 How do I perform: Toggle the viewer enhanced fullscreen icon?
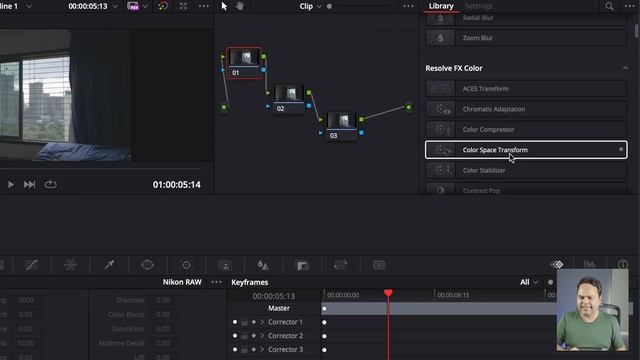(x=183, y=6)
